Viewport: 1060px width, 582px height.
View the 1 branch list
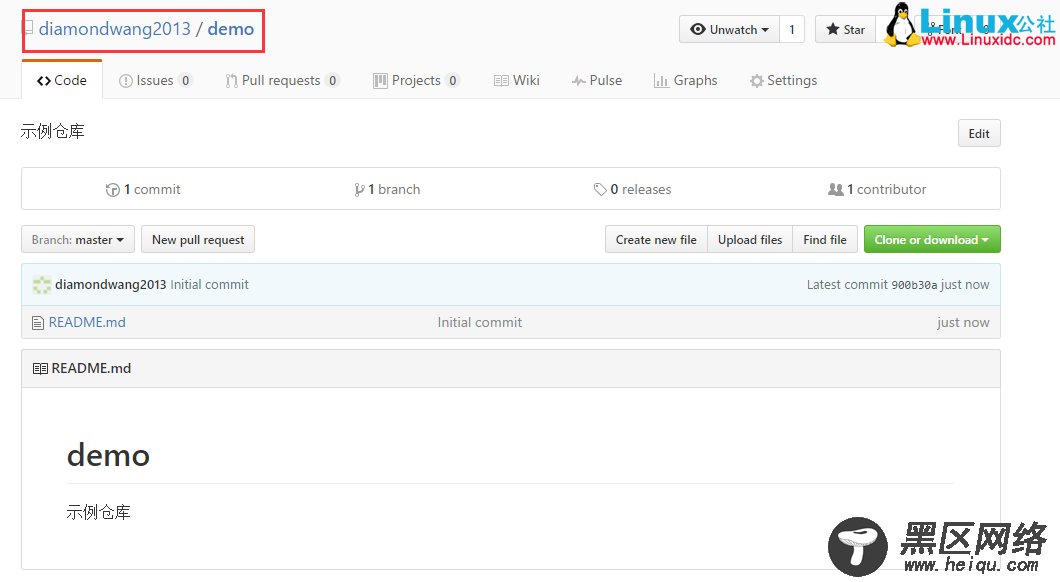click(x=387, y=189)
